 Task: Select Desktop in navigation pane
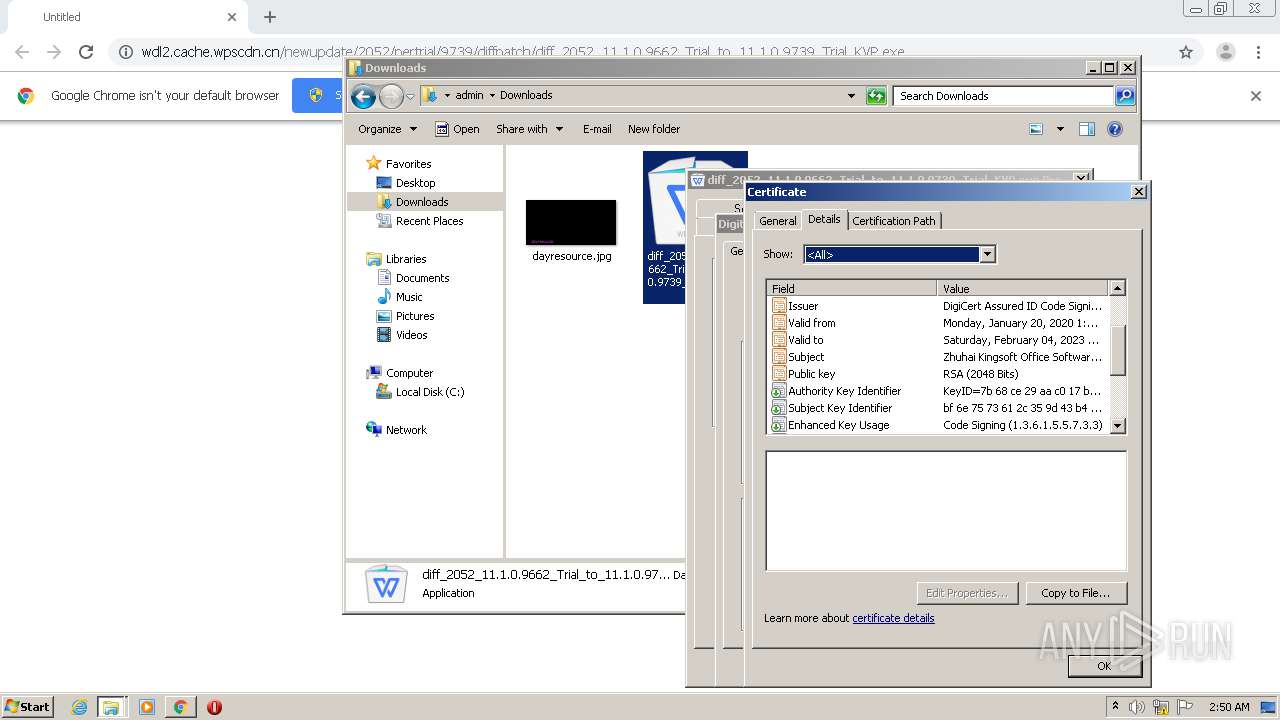pyautogui.click(x=406, y=183)
